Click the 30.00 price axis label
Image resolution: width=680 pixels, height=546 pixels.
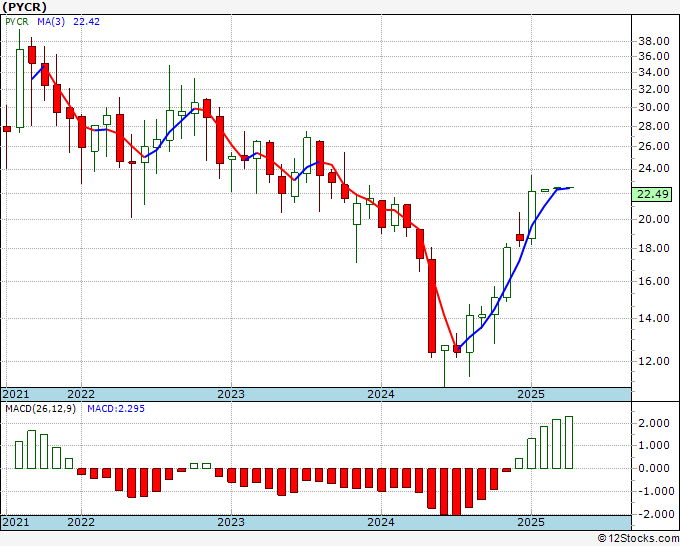654,107
